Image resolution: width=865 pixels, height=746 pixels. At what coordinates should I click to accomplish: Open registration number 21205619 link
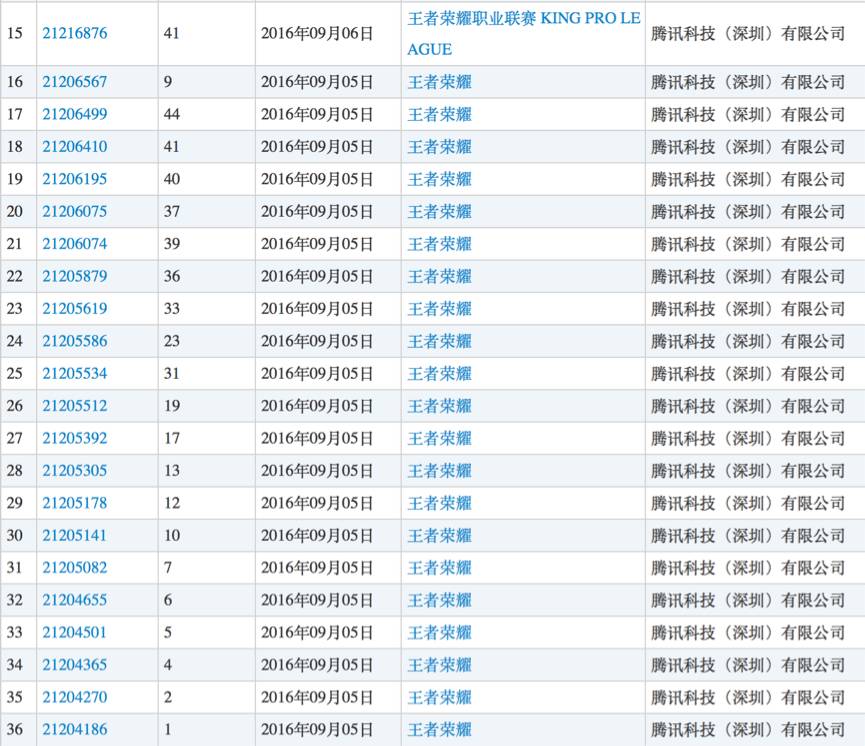pos(74,308)
